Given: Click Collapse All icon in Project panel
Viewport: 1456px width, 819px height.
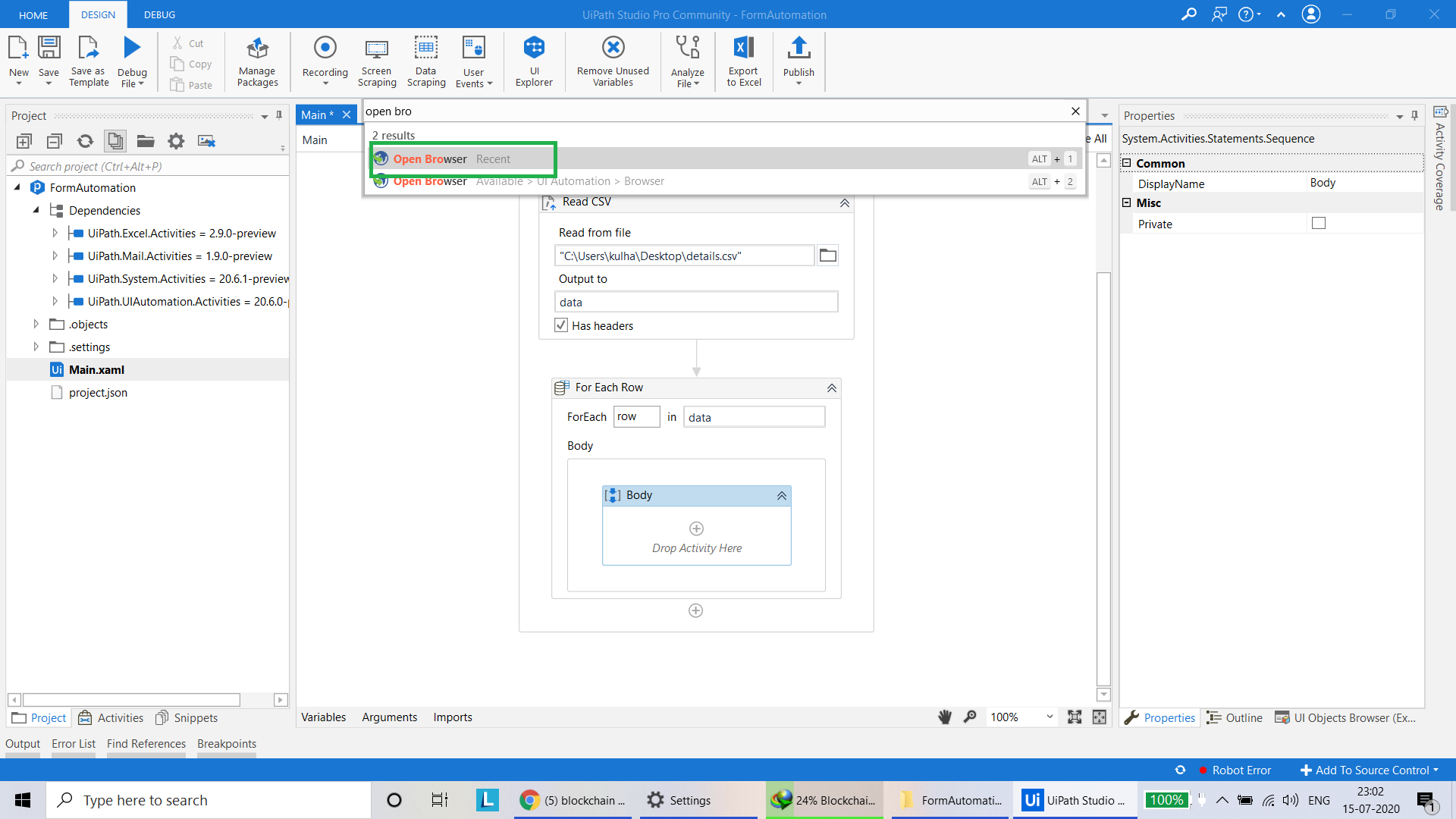Looking at the screenshot, I should [54, 141].
